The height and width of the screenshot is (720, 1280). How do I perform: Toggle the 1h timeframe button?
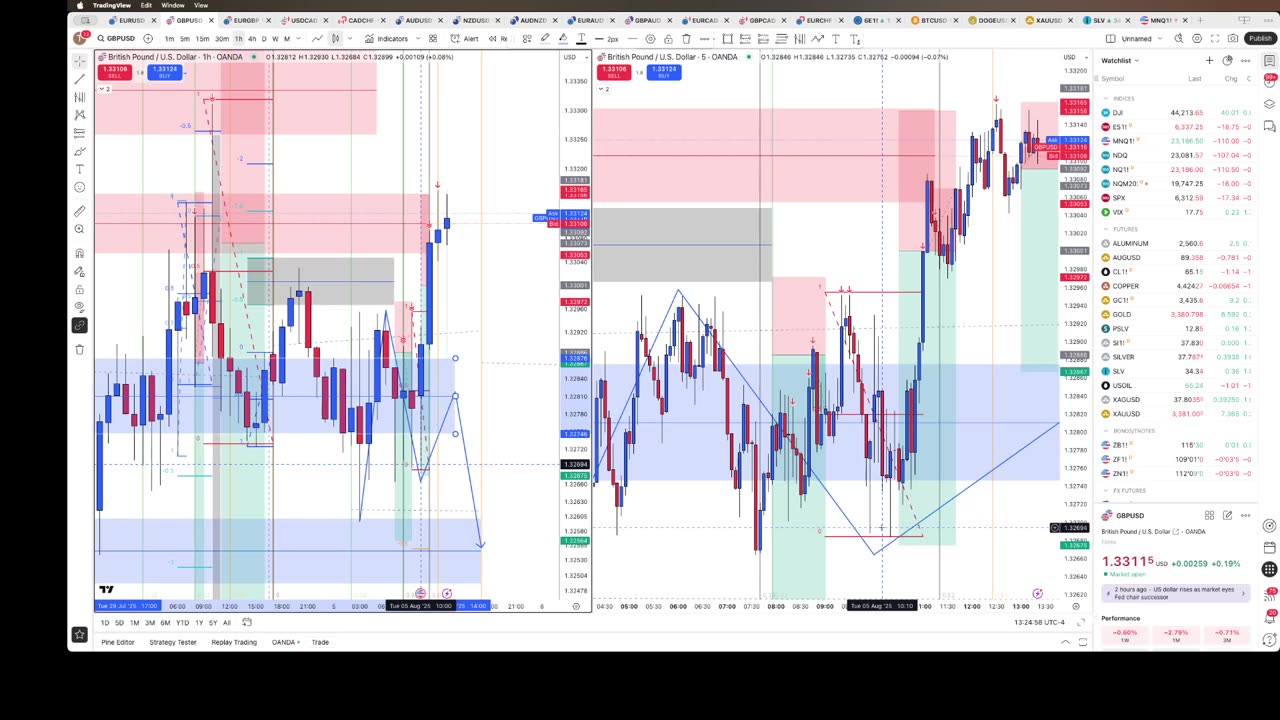(238, 39)
